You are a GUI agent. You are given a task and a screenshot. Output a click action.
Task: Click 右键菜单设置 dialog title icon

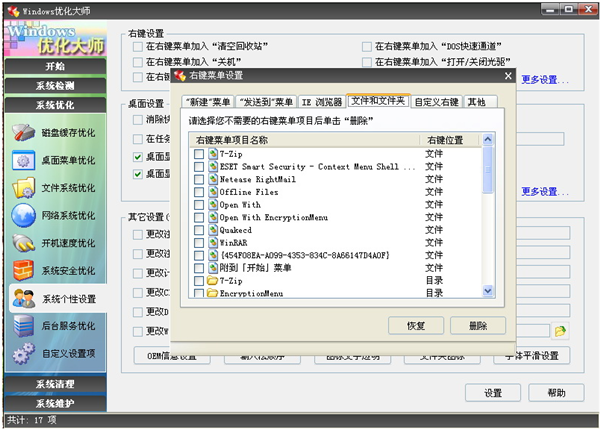[180, 75]
